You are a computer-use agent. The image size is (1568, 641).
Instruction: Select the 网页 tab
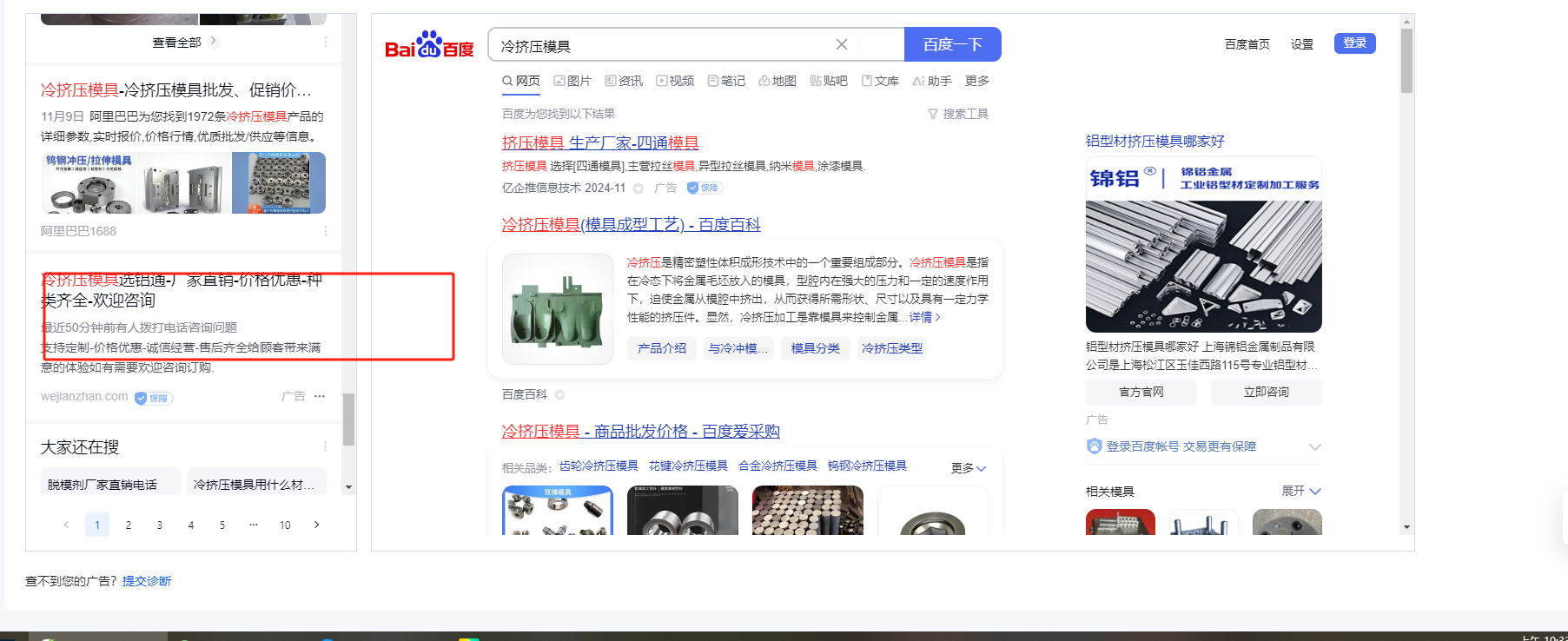click(x=521, y=81)
